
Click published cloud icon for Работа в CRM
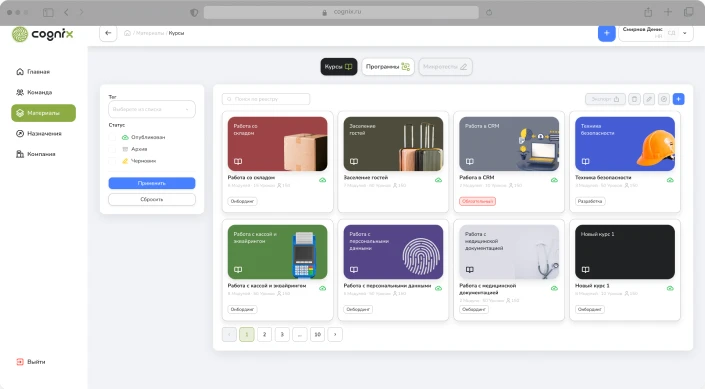(554, 180)
